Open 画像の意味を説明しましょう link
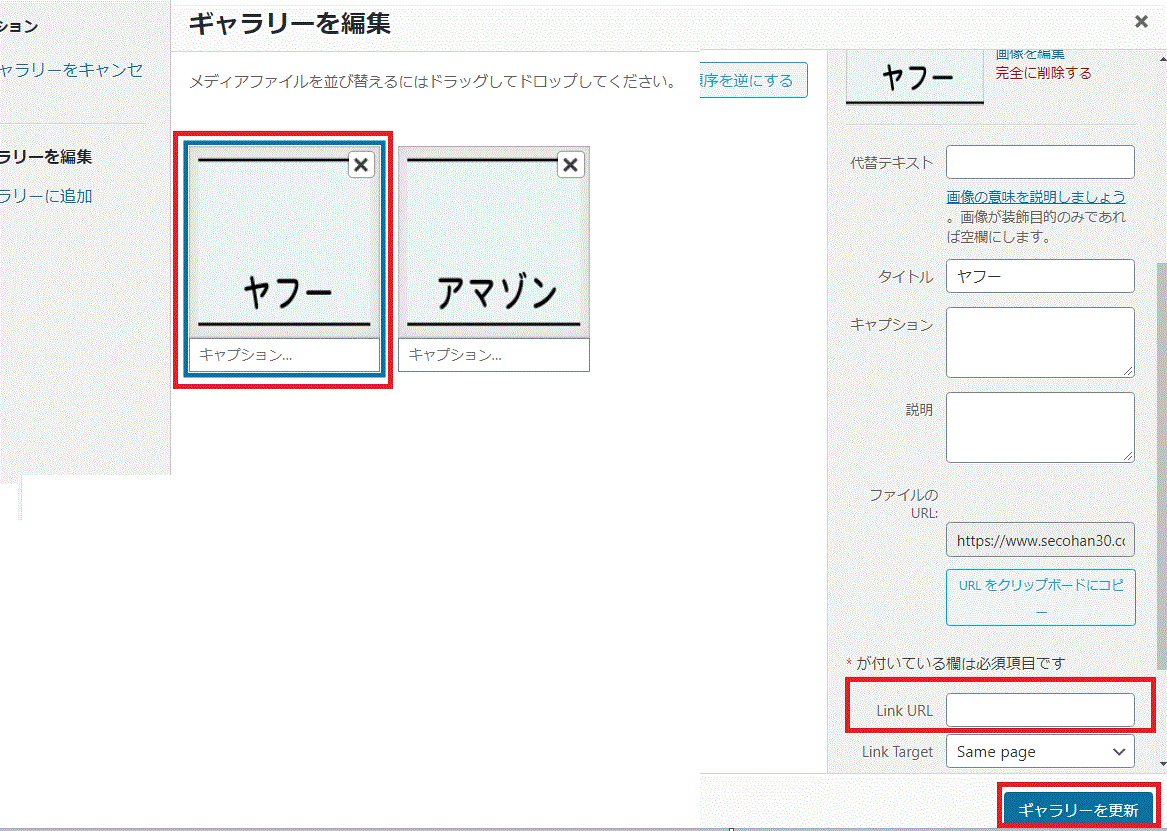The height and width of the screenshot is (831, 1167). click(x=1036, y=197)
